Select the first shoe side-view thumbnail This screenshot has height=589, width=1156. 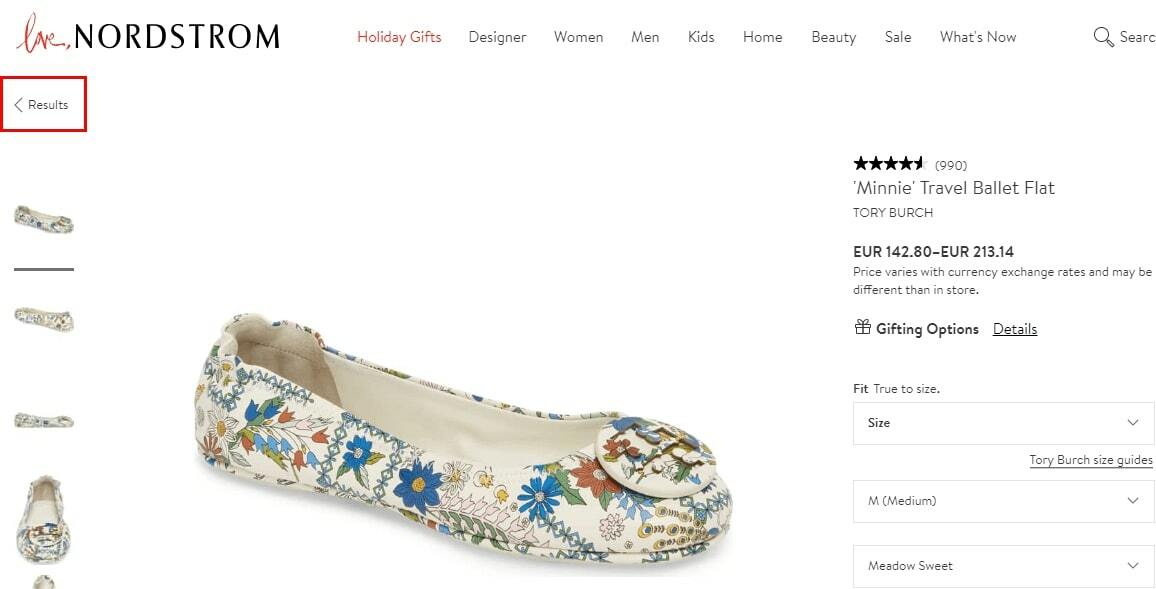[43, 219]
